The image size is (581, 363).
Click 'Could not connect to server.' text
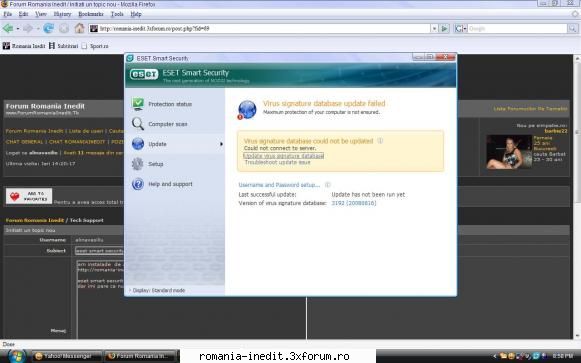point(280,148)
